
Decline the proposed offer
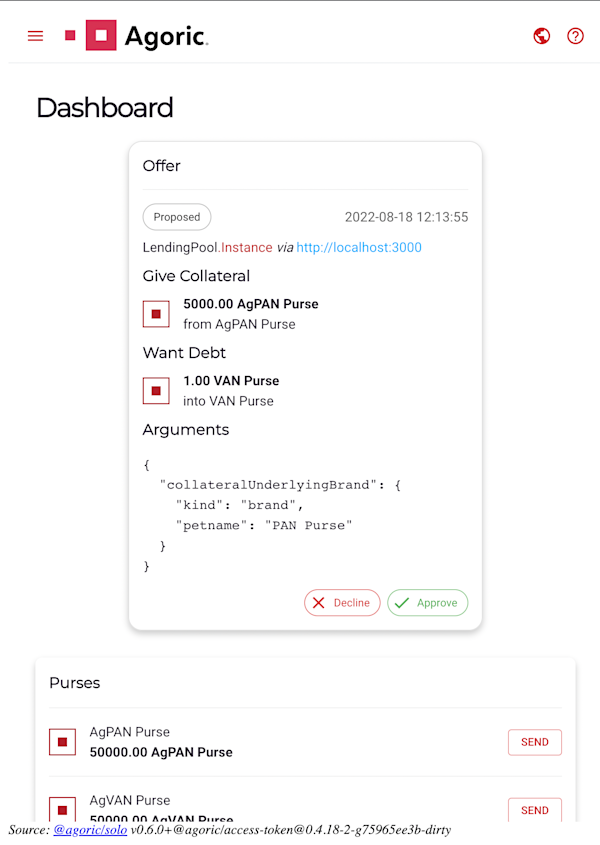pyautogui.click(x=342, y=602)
